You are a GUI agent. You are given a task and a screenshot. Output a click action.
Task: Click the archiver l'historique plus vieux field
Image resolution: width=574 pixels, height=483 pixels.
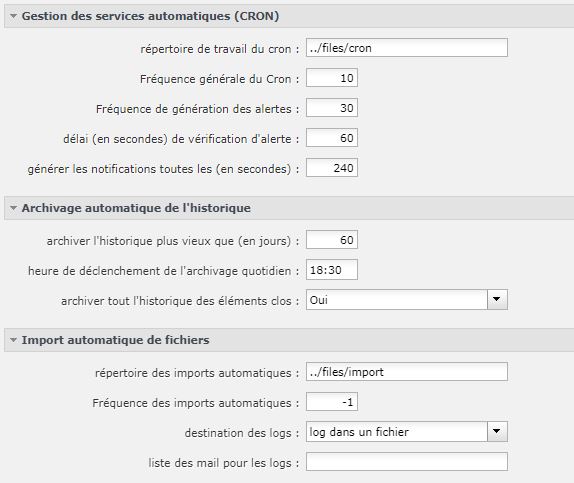(x=332, y=240)
